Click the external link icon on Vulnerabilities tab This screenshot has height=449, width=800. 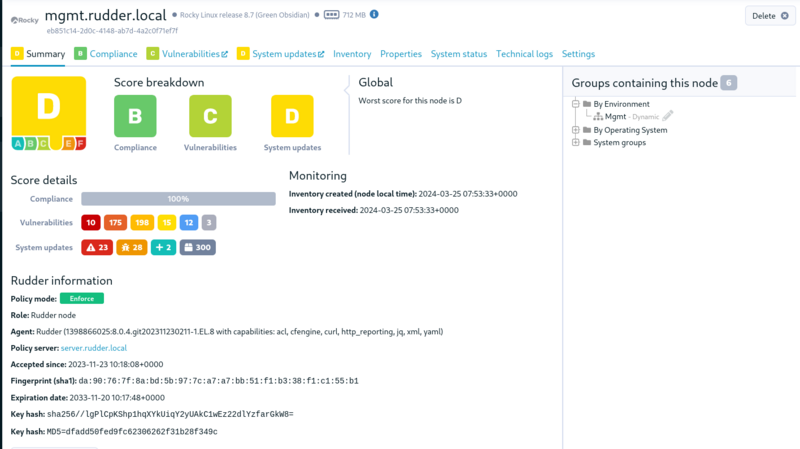click(x=224, y=54)
